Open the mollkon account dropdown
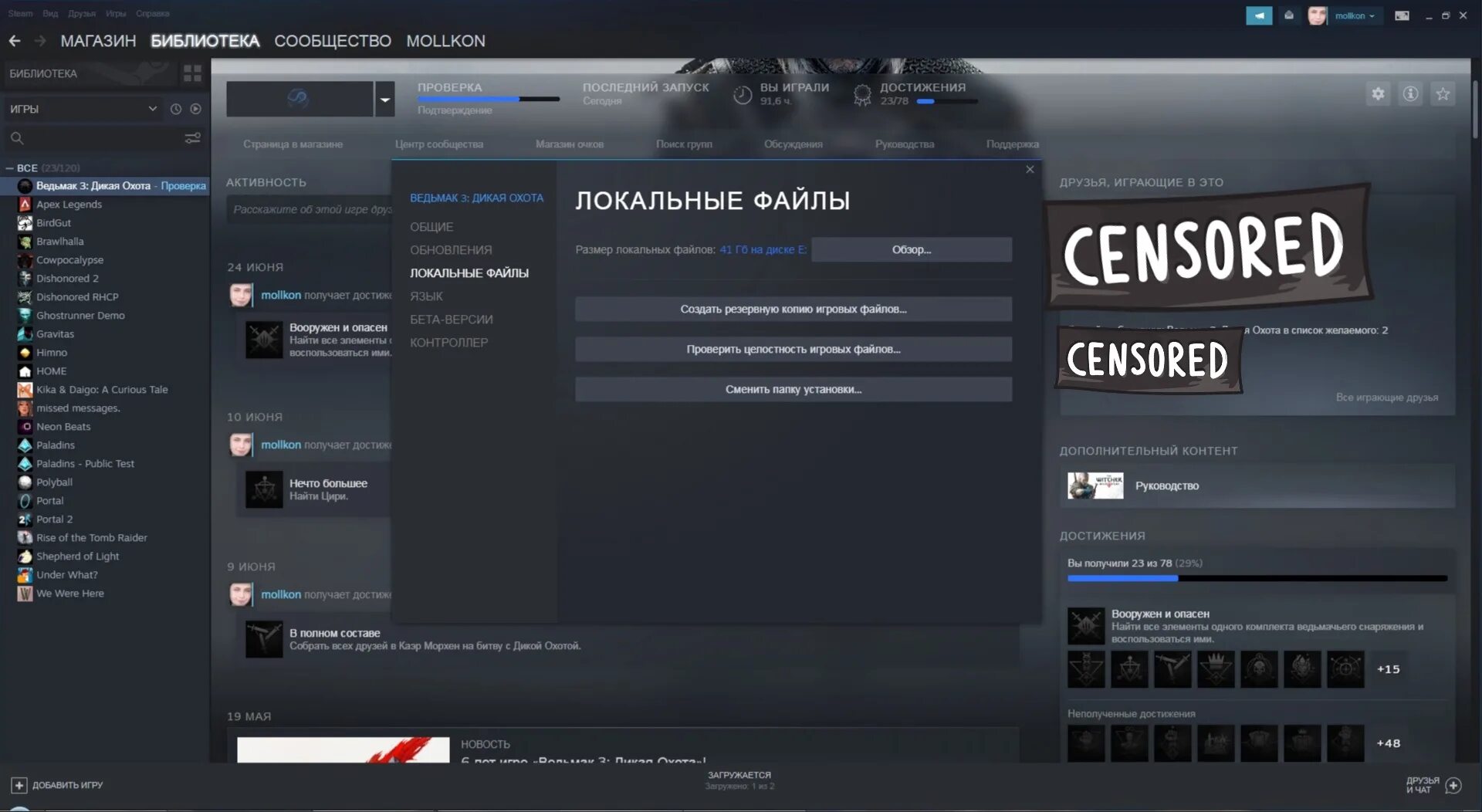This screenshot has height=812, width=1482. (1355, 15)
